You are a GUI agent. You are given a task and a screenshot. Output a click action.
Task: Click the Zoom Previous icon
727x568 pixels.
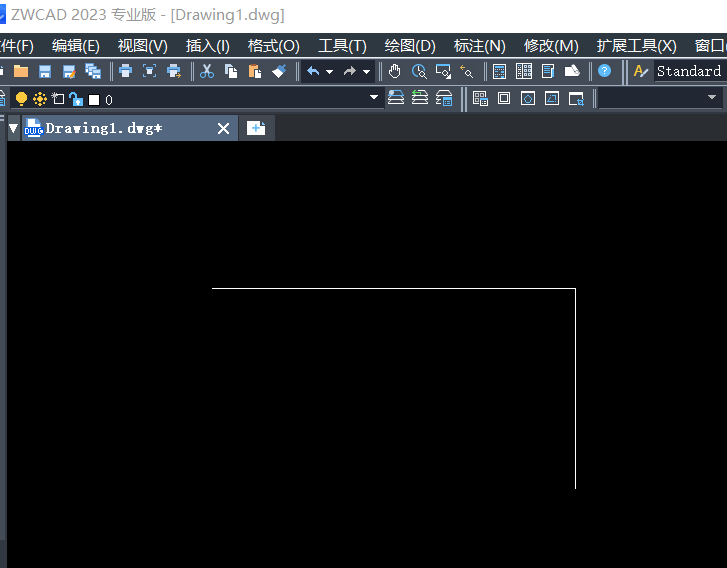(x=466, y=71)
